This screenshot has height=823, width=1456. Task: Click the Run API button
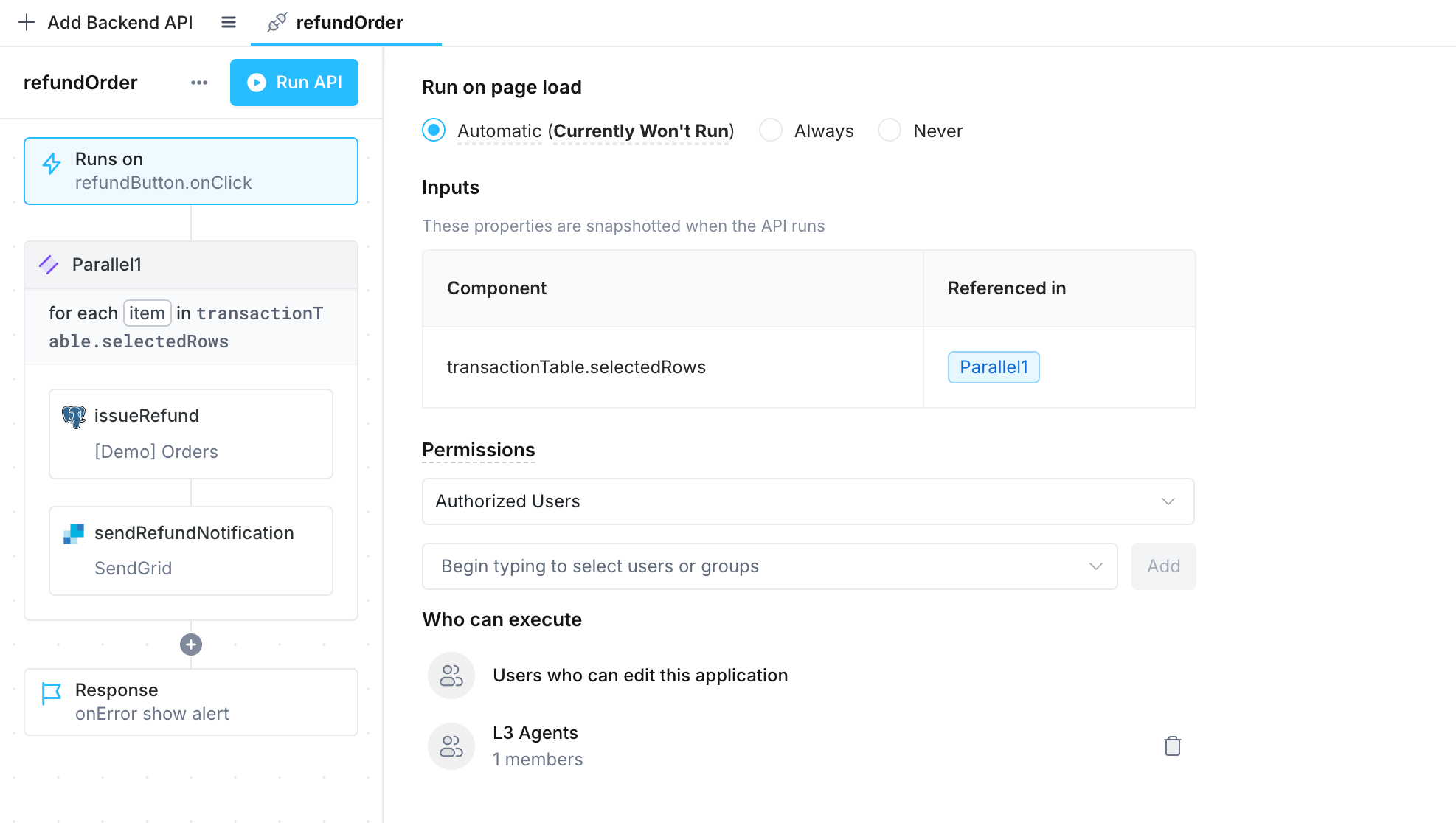[294, 83]
